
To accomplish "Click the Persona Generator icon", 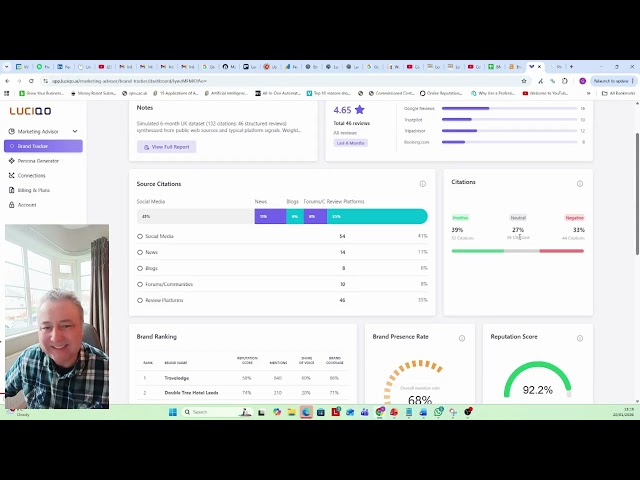I will [11, 161].
